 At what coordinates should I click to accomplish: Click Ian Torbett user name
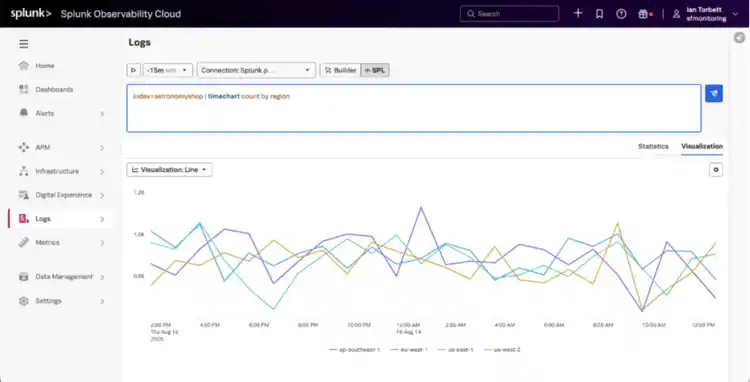704,10
